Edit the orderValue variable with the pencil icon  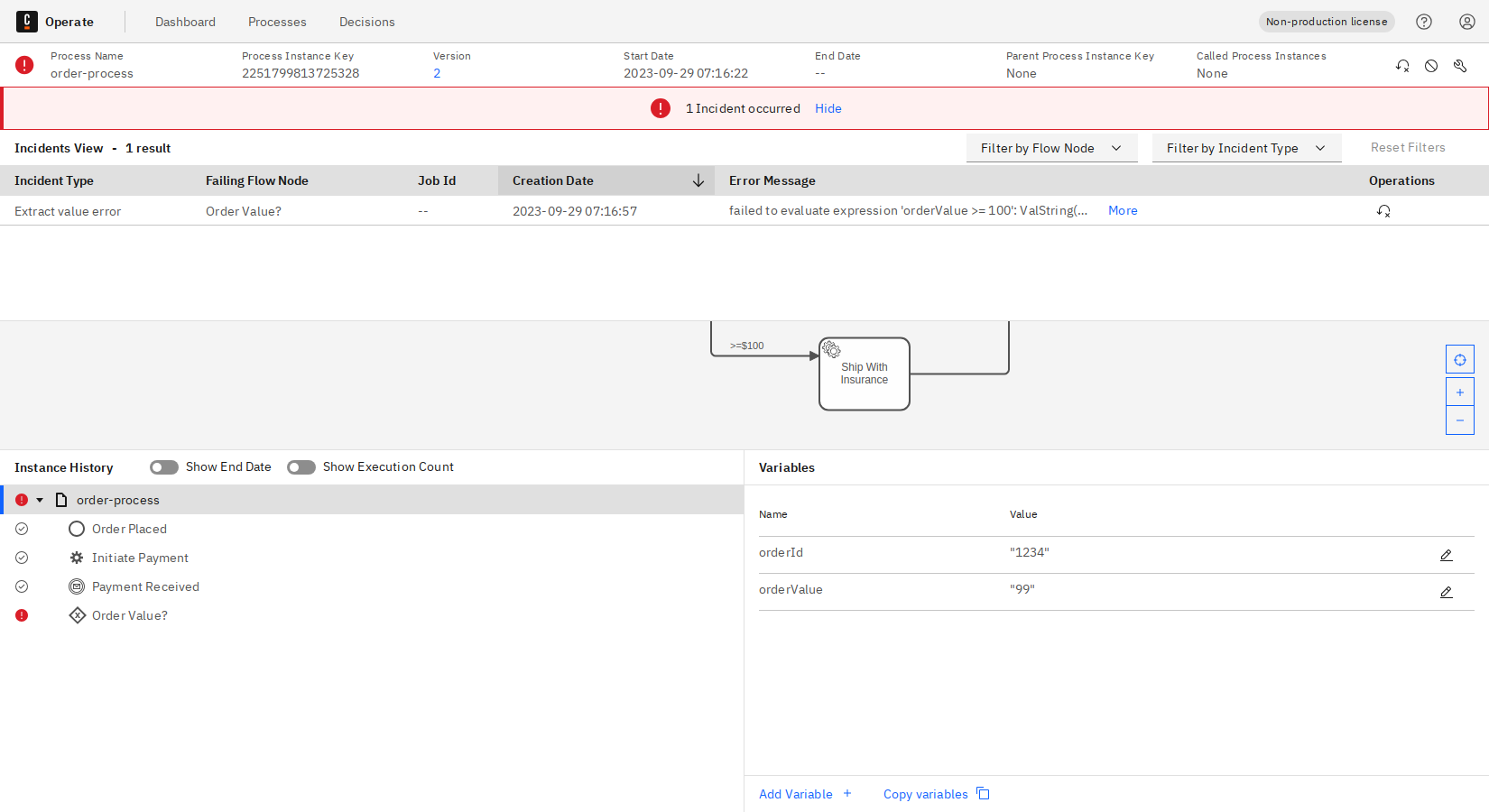coord(1447,592)
